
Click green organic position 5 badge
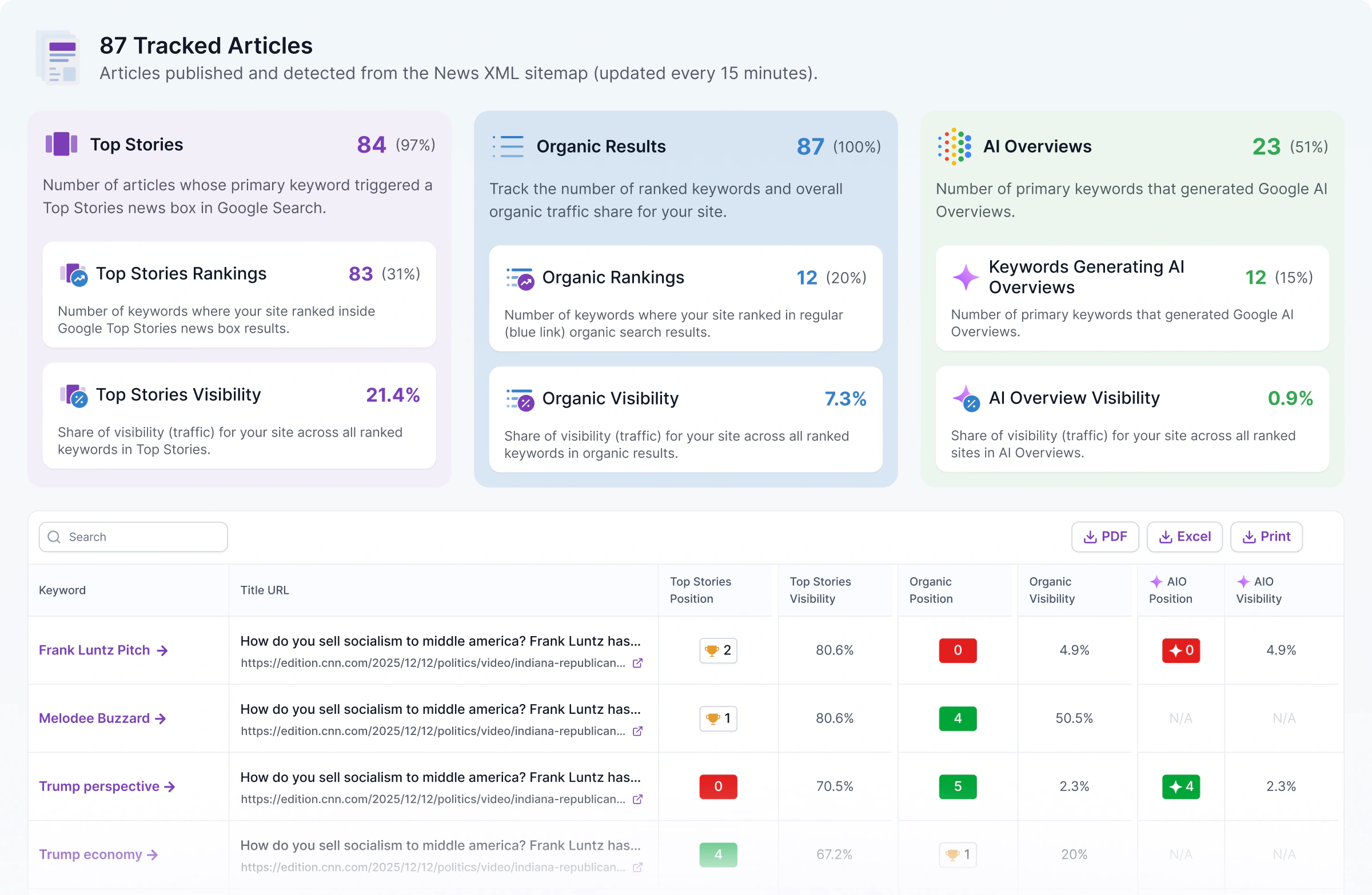pos(958,786)
